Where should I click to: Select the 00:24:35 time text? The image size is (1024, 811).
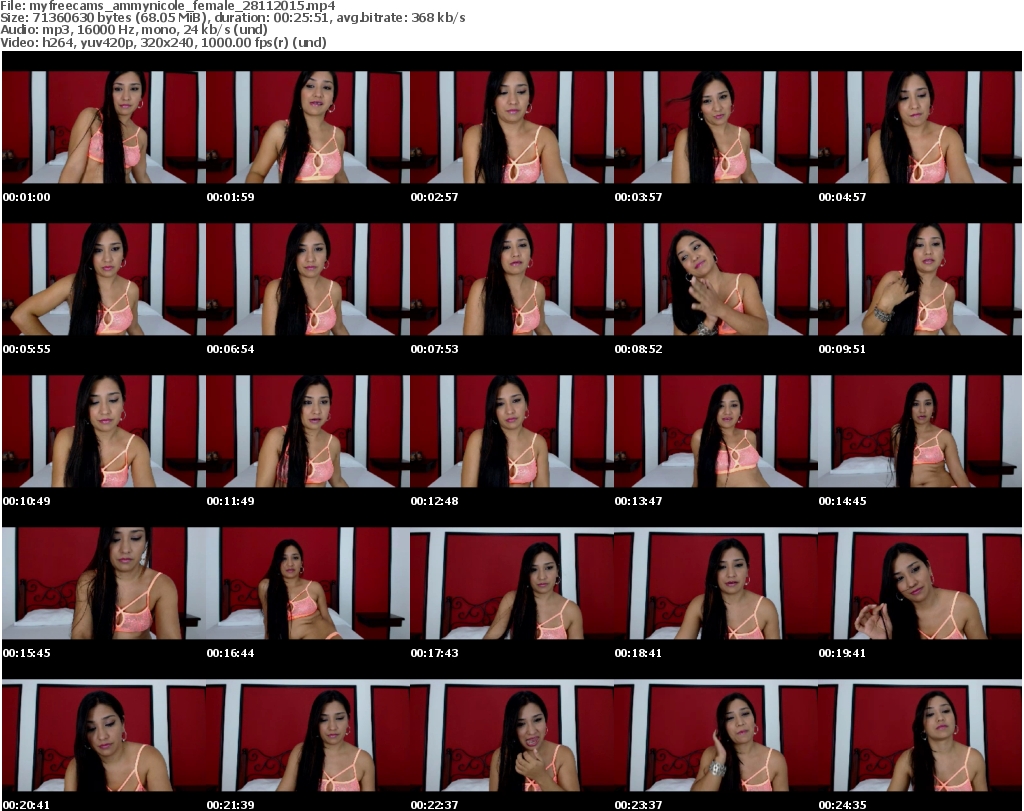tap(842, 805)
